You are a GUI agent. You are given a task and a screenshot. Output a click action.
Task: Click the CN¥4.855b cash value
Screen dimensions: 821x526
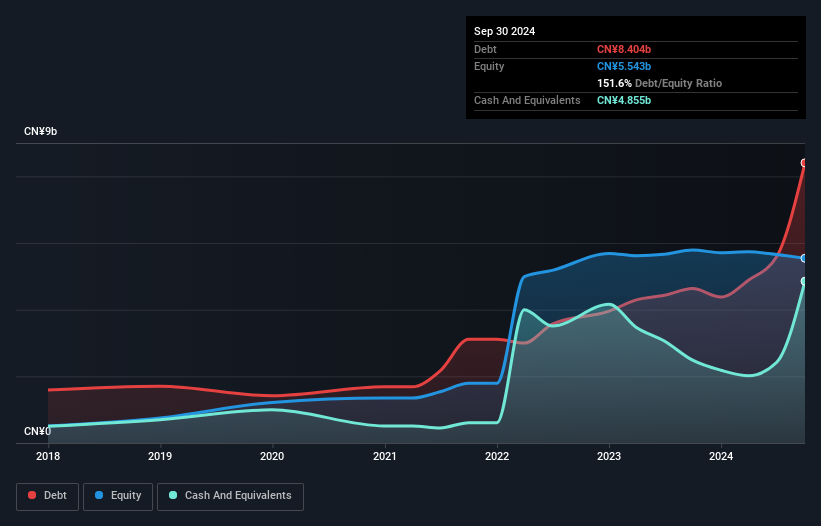(x=624, y=100)
